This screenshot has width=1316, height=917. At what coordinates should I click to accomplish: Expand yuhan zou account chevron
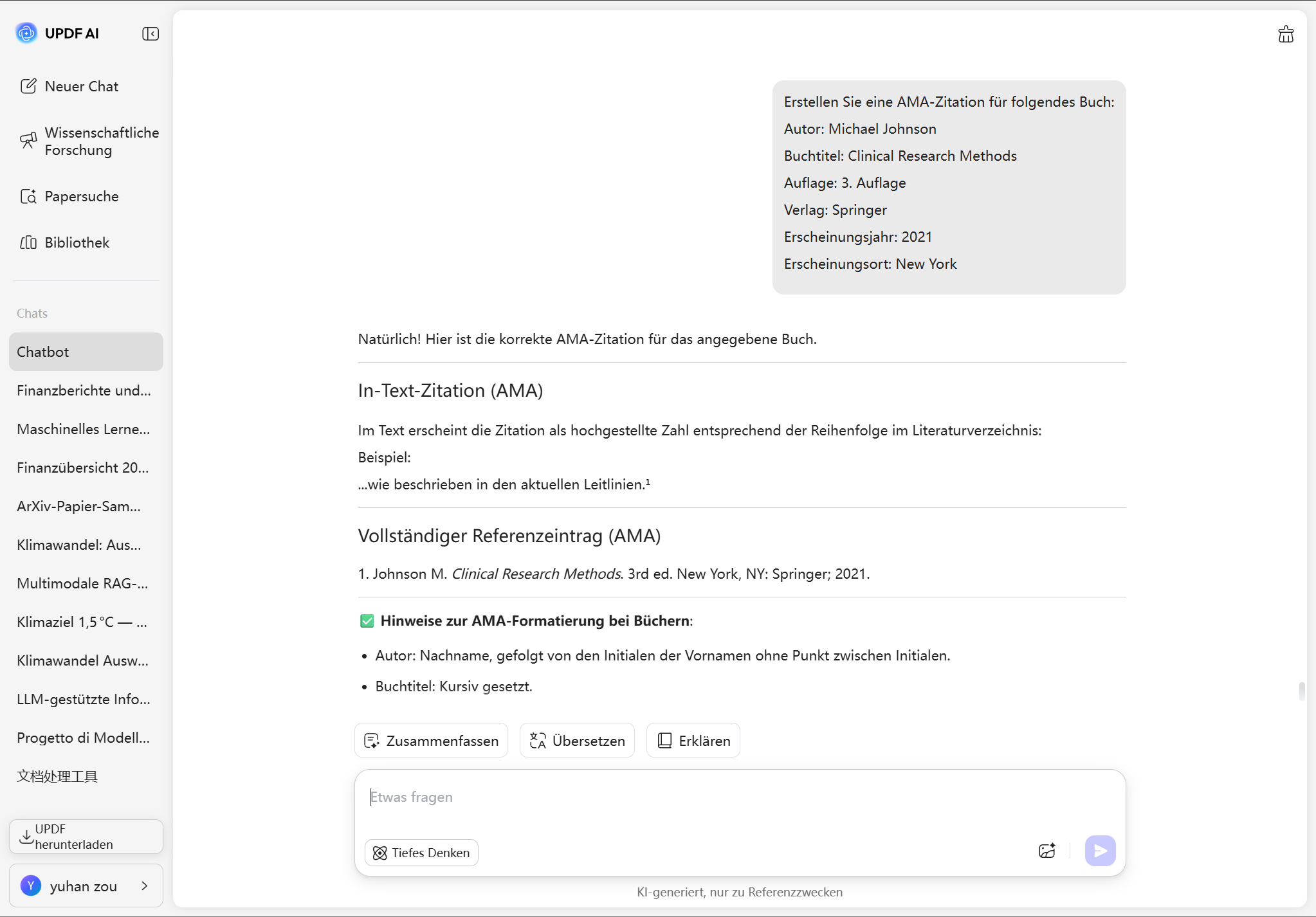point(145,885)
